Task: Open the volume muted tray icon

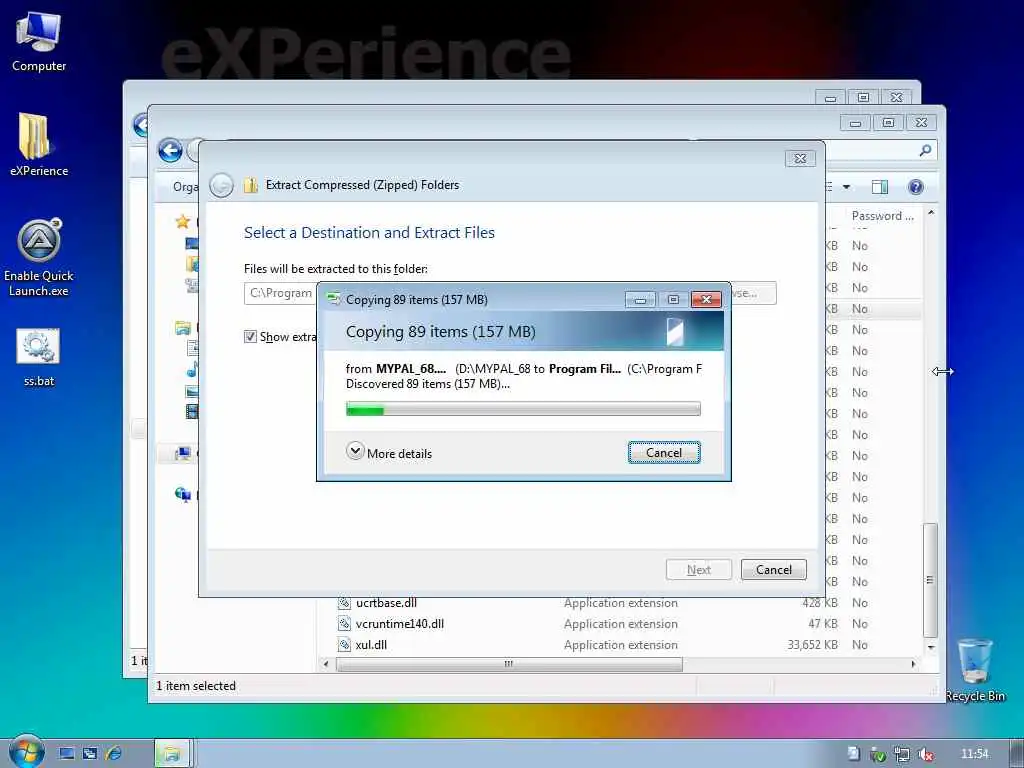Action: (925, 754)
